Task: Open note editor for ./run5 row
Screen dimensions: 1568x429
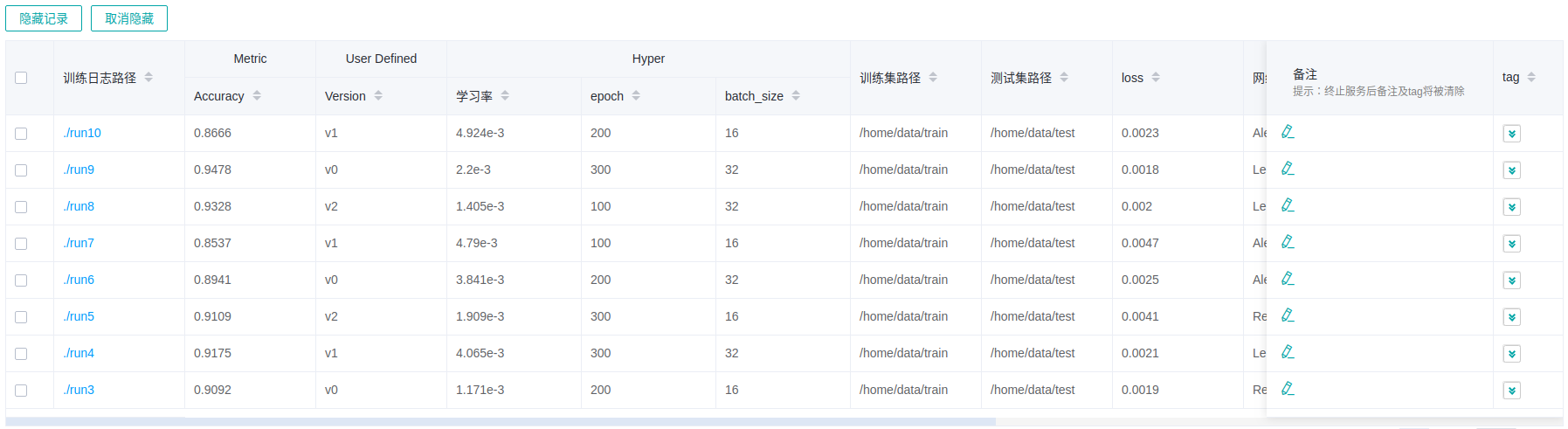Action: click(1287, 315)
